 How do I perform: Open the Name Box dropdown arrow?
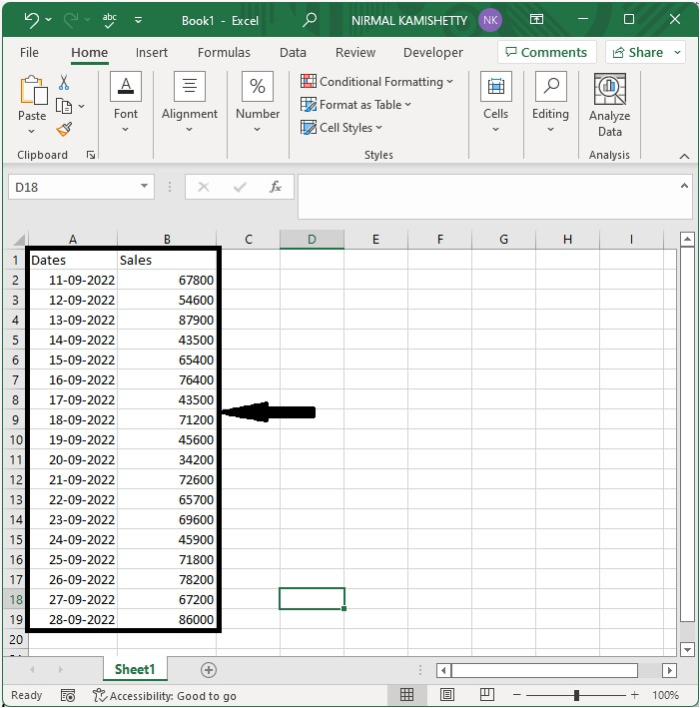[x=144, y=186]
